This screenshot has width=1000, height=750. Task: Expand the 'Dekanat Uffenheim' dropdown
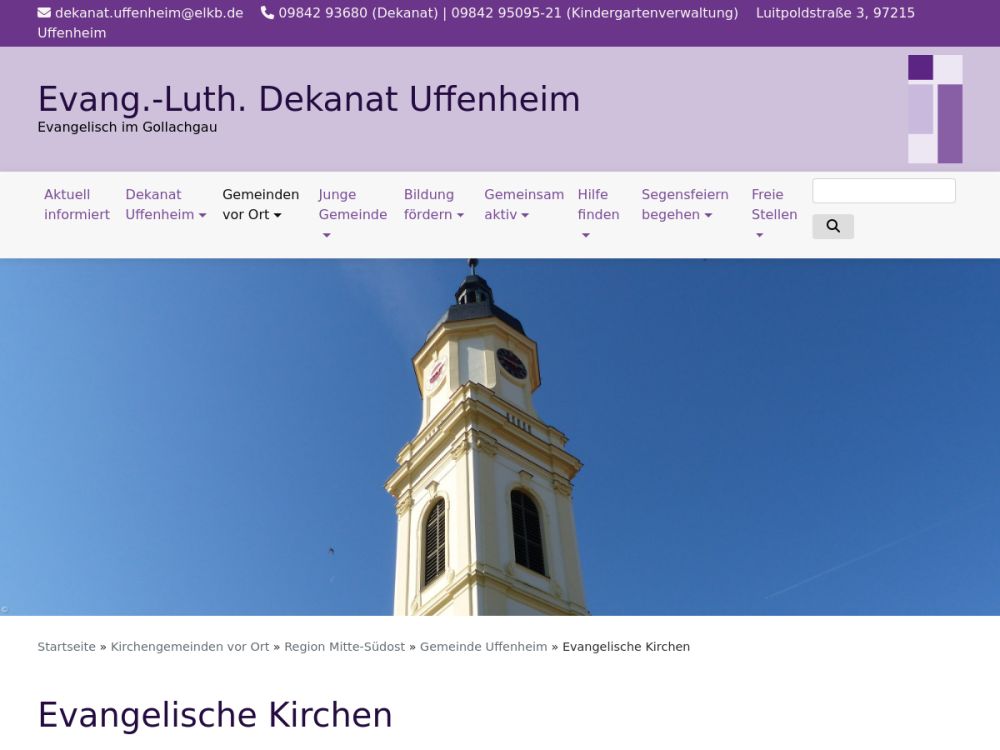(x=165, y=204)
